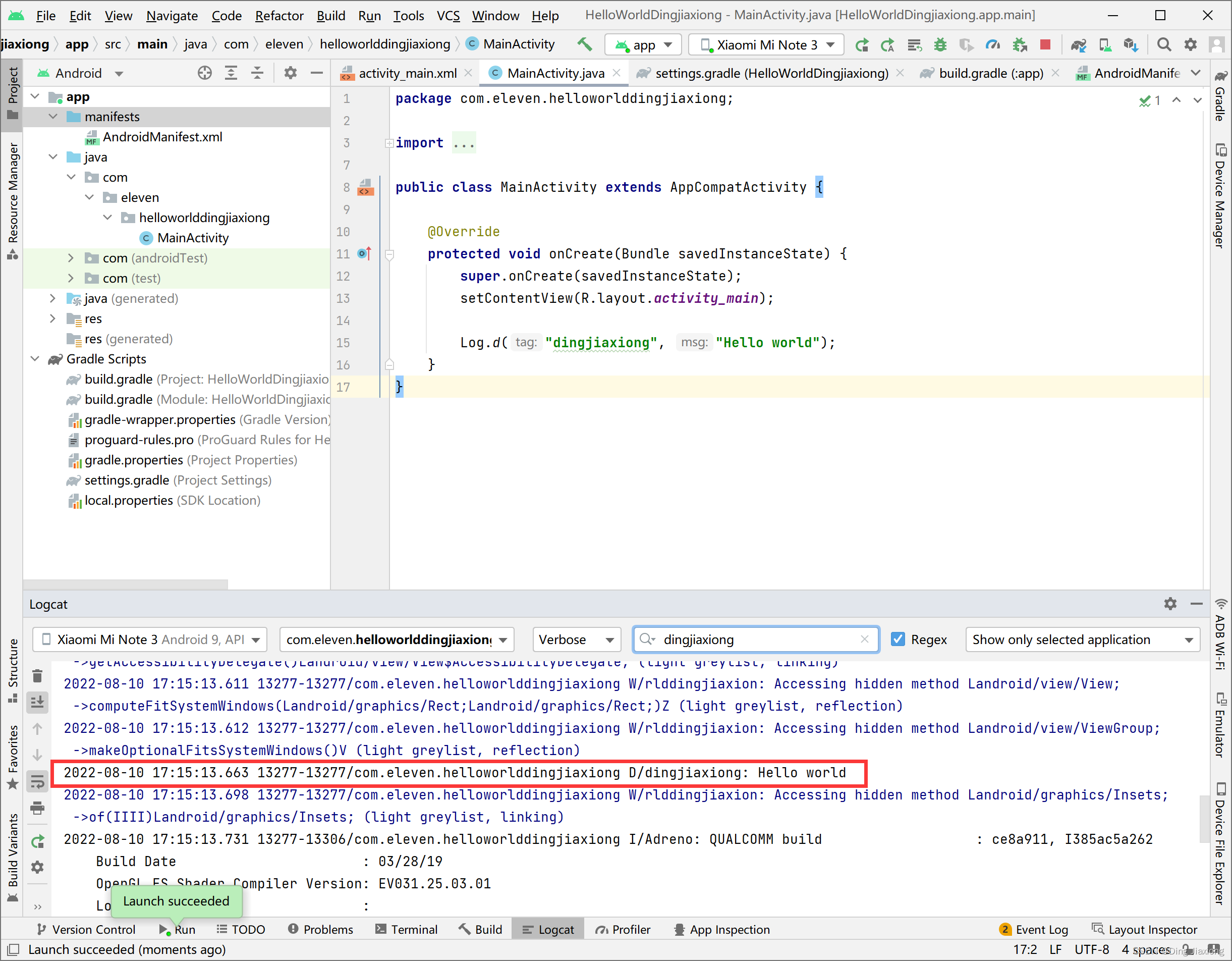Click Restart logcat green arrow icon

tap(37, 841)
